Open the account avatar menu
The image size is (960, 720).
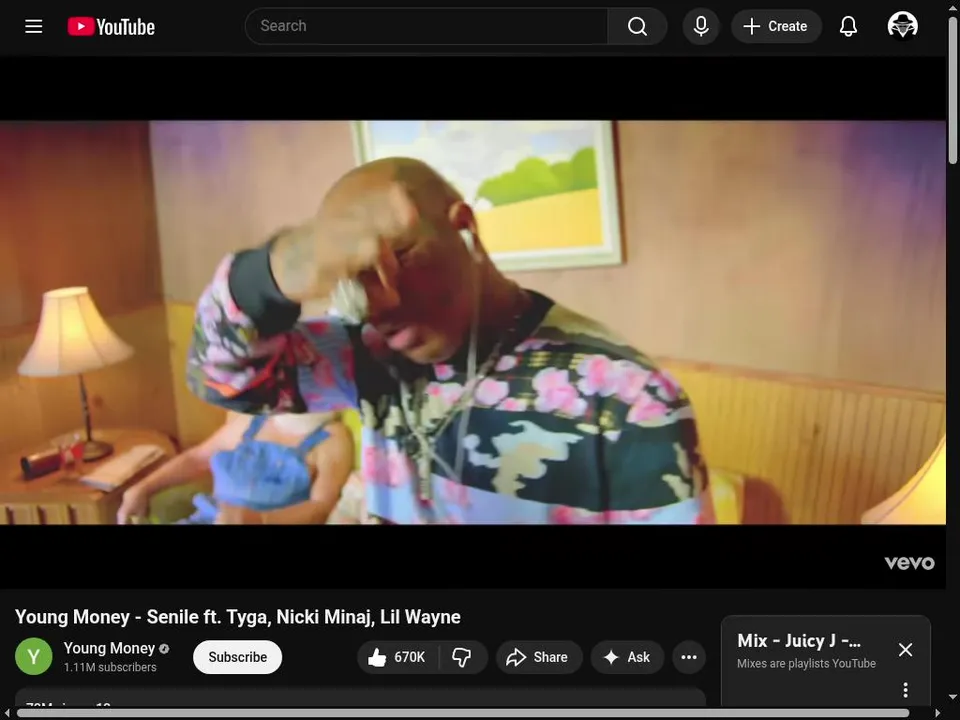point(902,26)
